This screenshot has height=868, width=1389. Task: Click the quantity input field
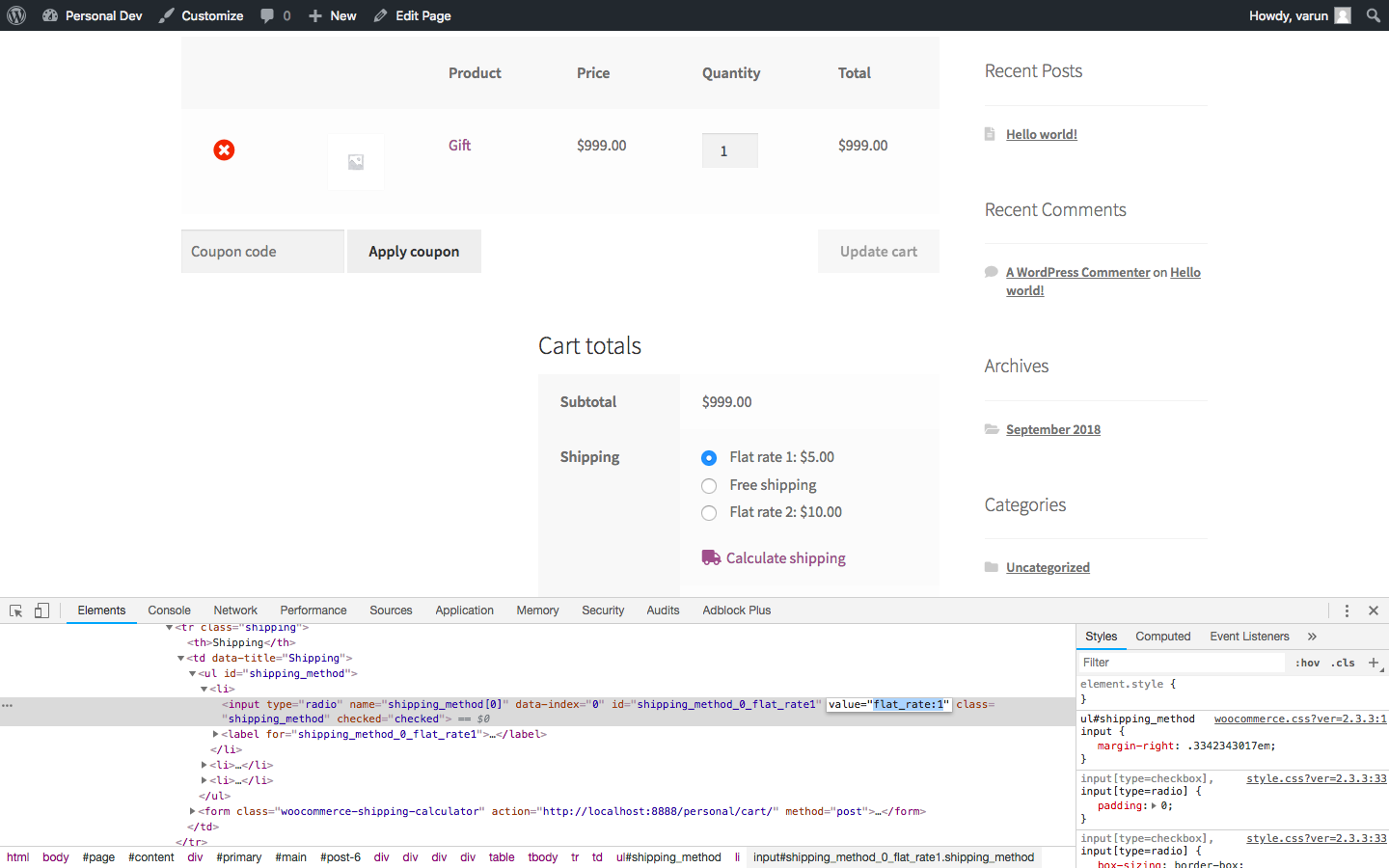730,150
